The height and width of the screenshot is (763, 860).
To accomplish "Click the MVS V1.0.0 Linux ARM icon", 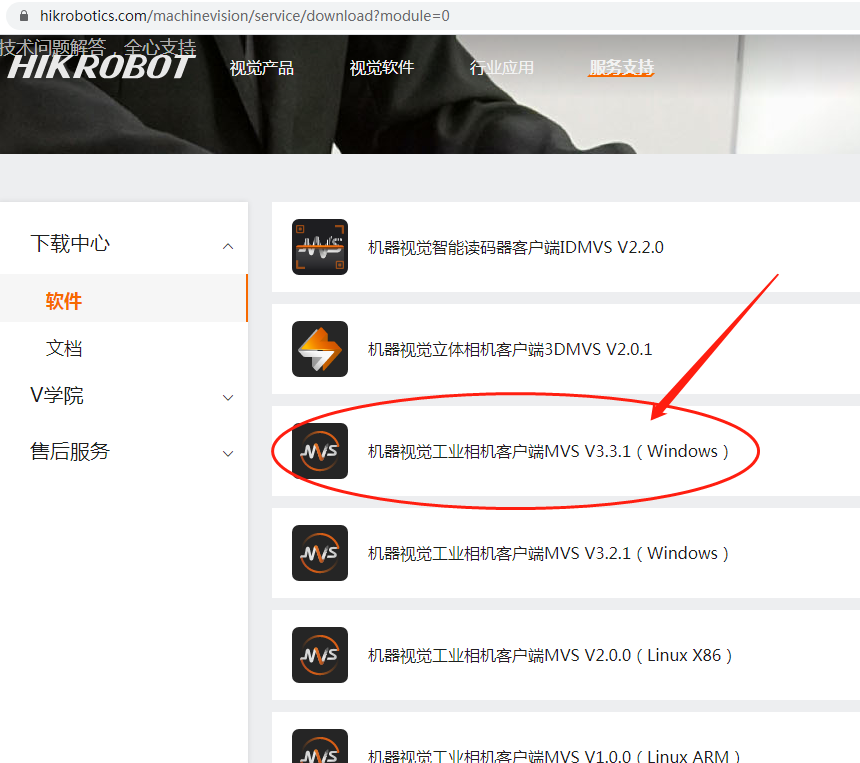I will point(320,748).
